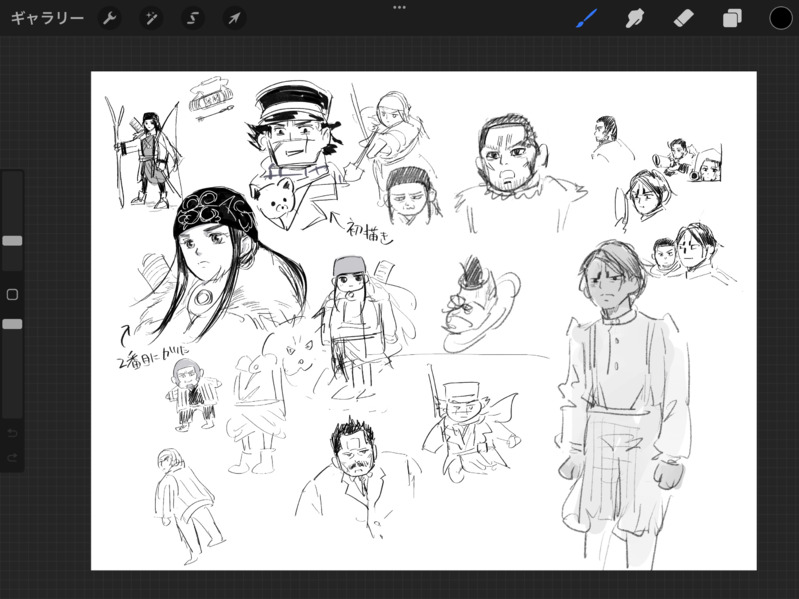Screen dimensions: 799x599
Task: Return to the ギャラリー gallery
Action: (x=47, y=19)
